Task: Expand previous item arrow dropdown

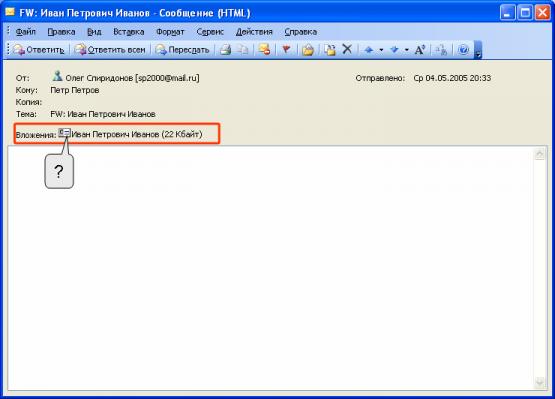Action: coord(381,50)
